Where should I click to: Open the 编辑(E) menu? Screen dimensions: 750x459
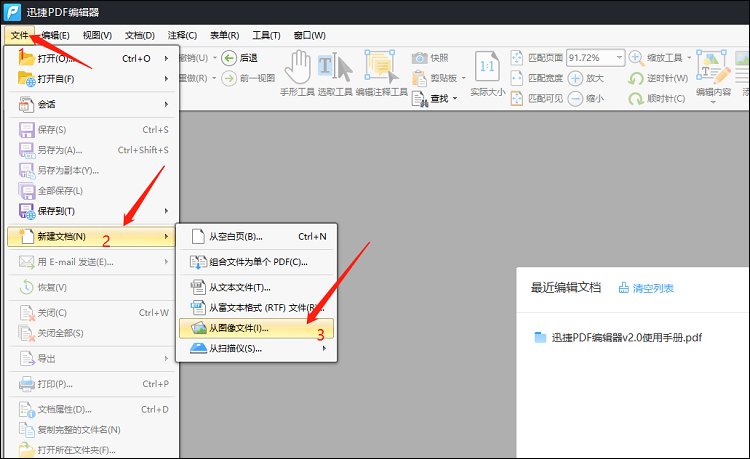(55, 35)
